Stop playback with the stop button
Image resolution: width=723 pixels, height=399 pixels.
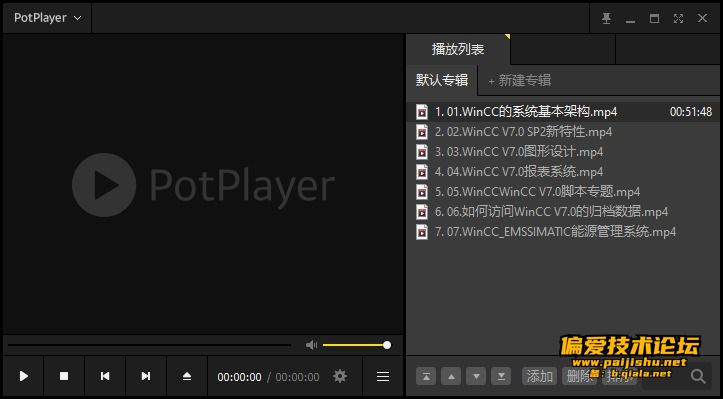64,376
